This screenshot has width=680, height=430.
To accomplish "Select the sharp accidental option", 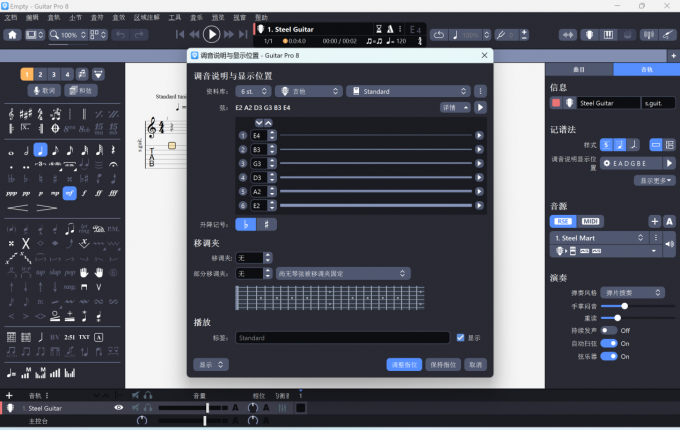I will (x=266, y=225).
